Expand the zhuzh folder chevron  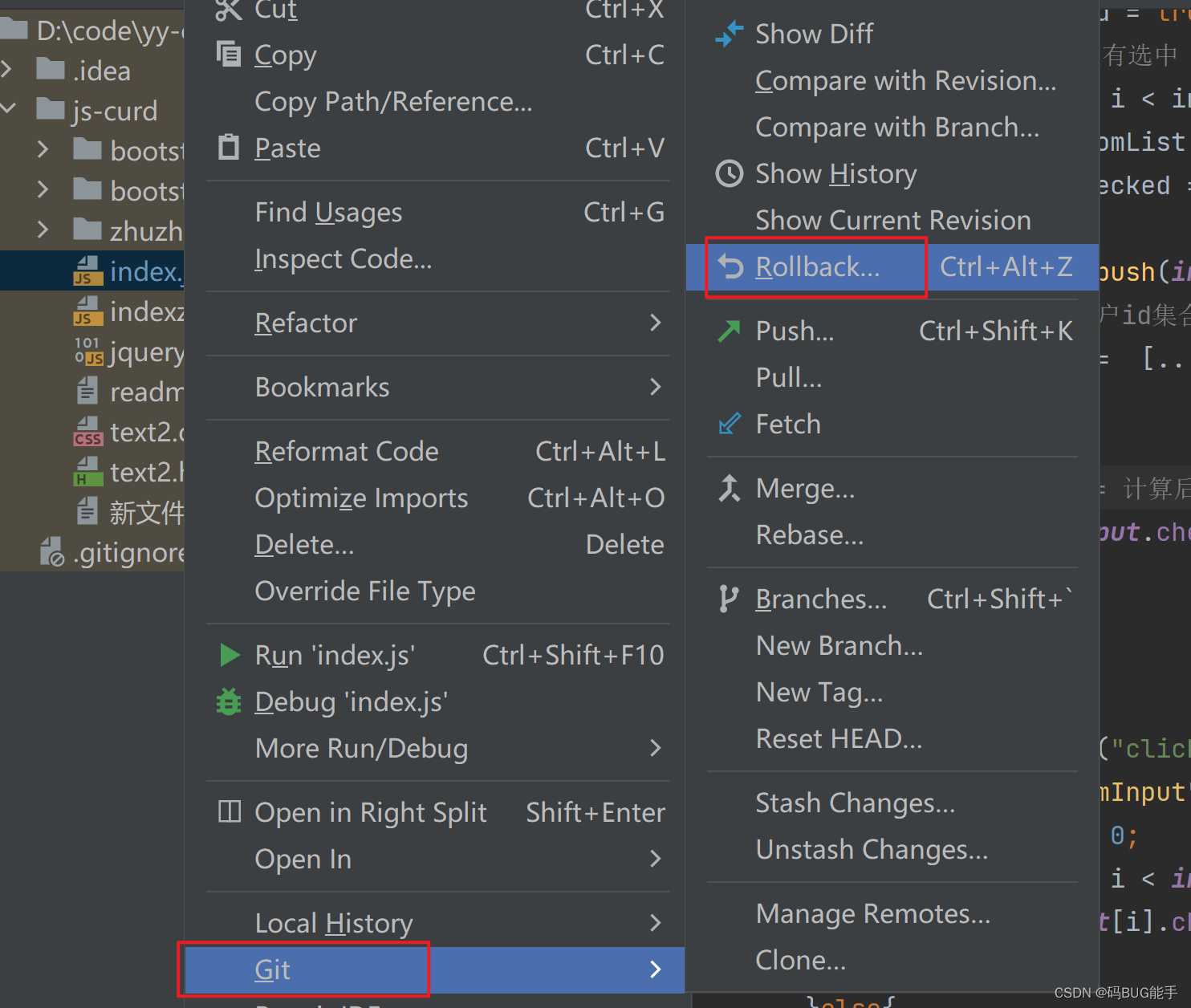click(42, 230)
